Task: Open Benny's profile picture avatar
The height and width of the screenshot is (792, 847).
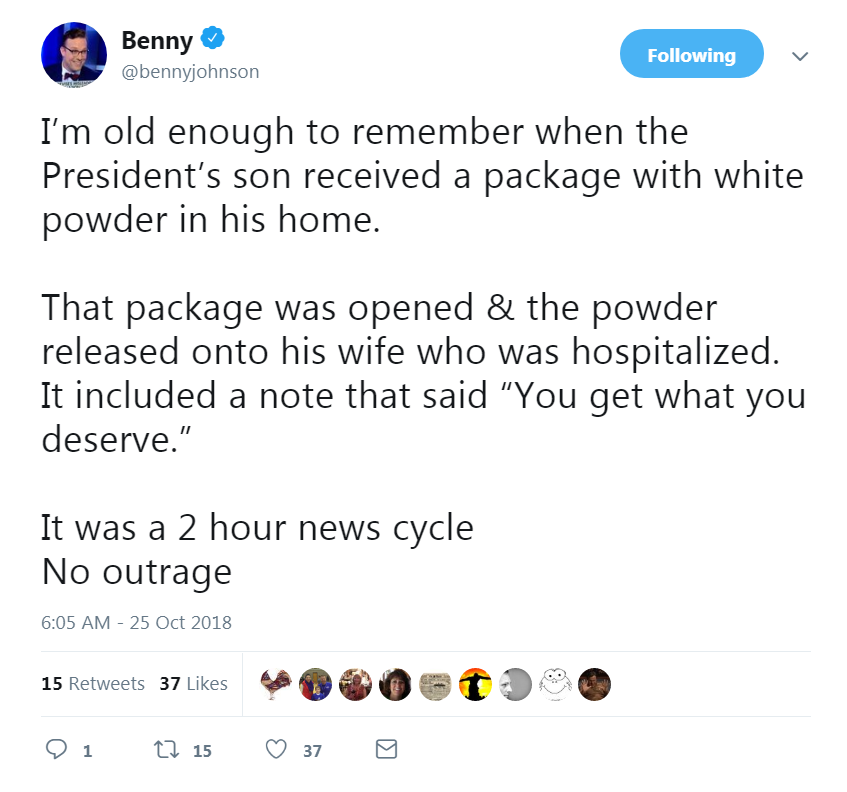Action: (74, 55)
